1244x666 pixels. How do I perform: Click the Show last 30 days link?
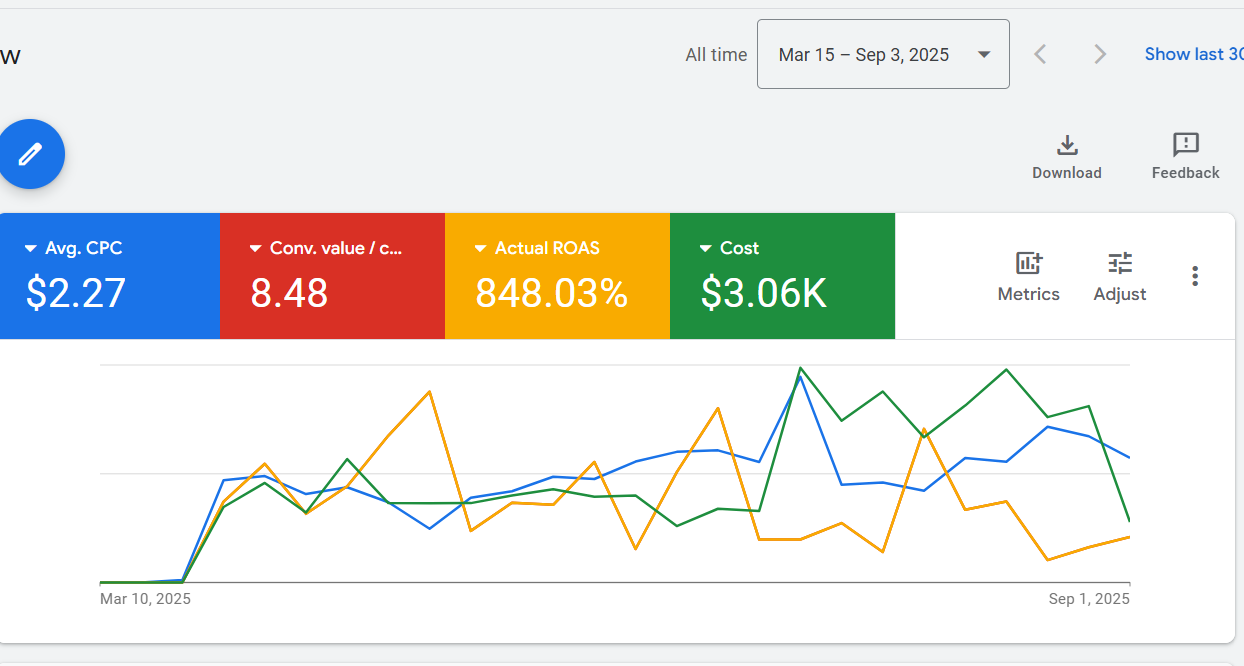point(1195,54)
